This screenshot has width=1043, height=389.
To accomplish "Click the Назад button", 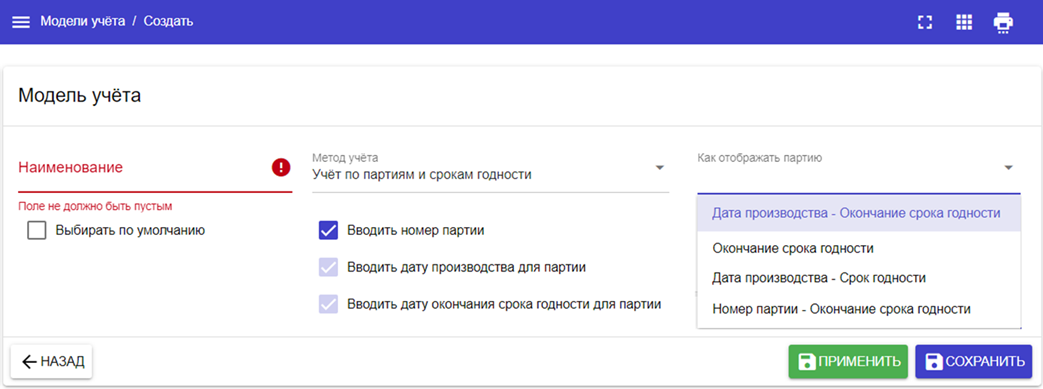I will pyautogui.click(x=51, y=361).
